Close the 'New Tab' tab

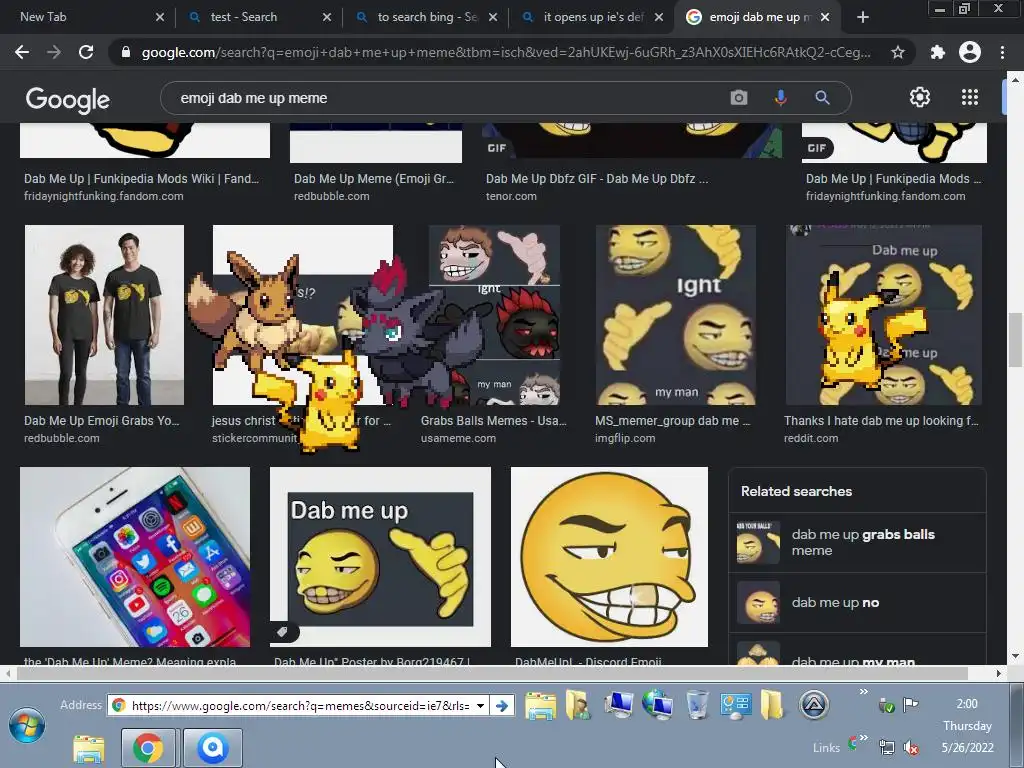click(x=160, y=17)
